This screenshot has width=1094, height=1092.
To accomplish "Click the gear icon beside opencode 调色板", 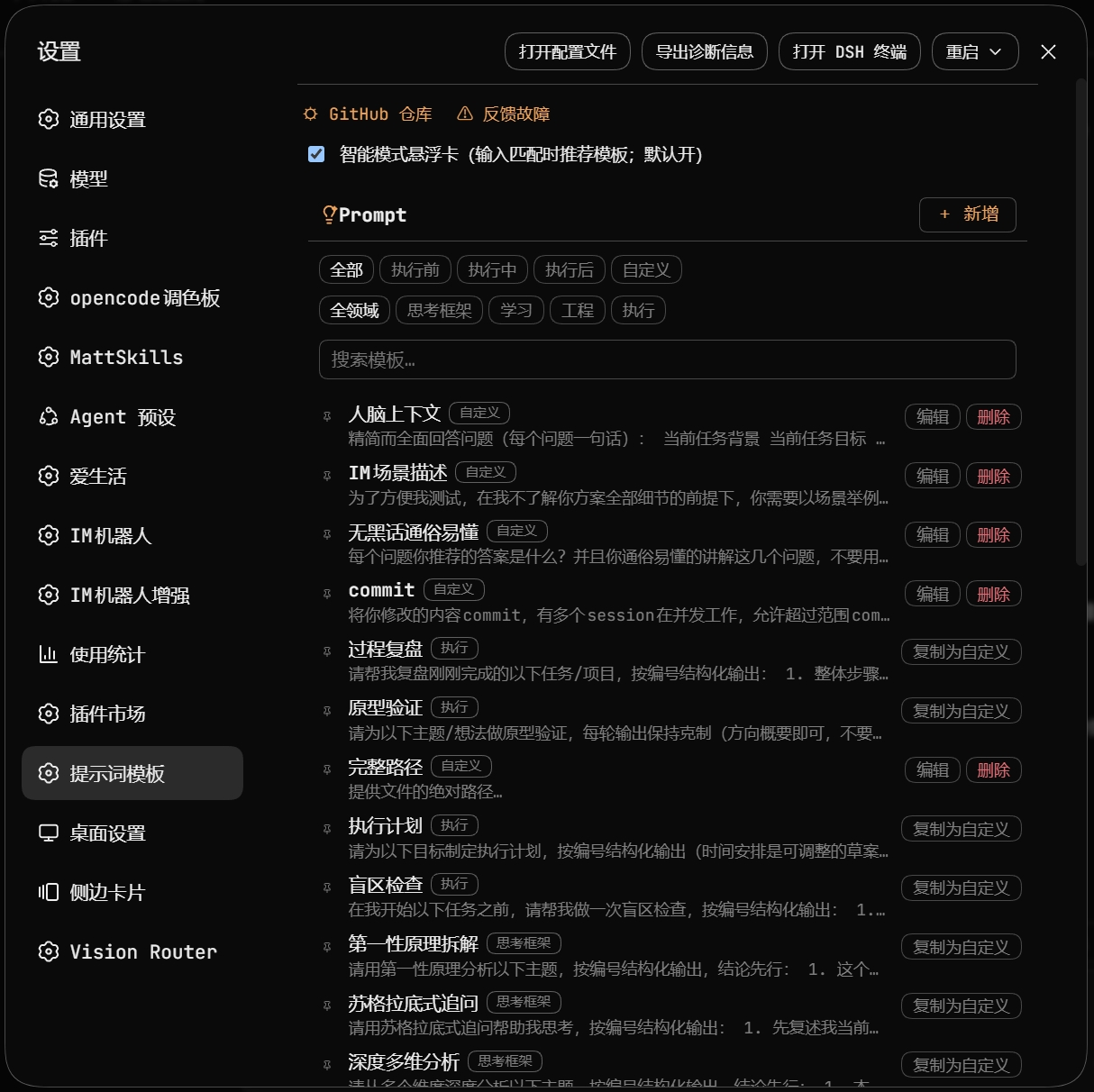I will (49, 297).
